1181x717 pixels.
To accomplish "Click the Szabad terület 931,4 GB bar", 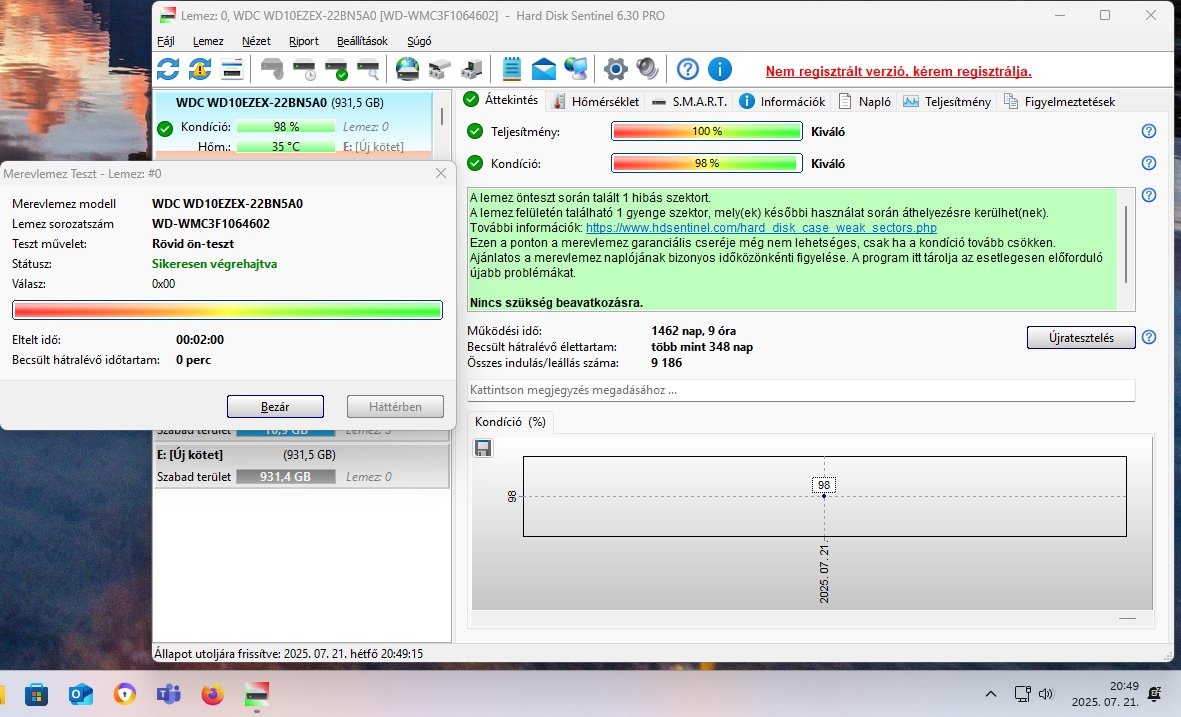I will point(285,477).
